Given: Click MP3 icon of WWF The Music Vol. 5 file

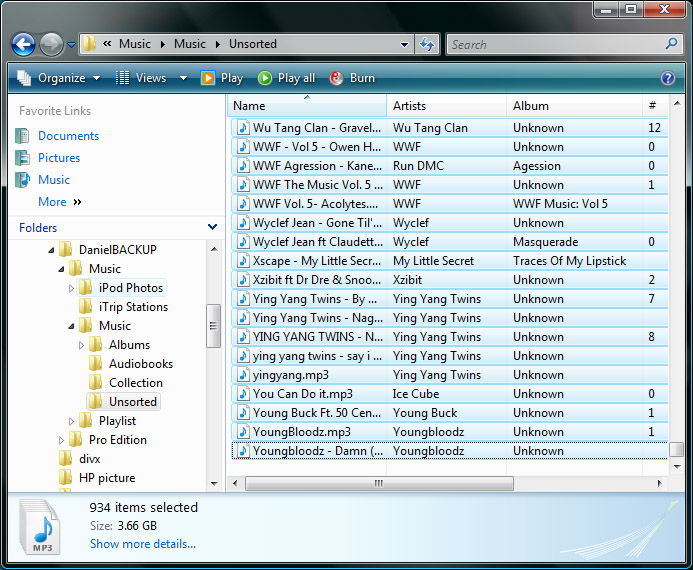Looking at the screenshot, I should (242, 185).
